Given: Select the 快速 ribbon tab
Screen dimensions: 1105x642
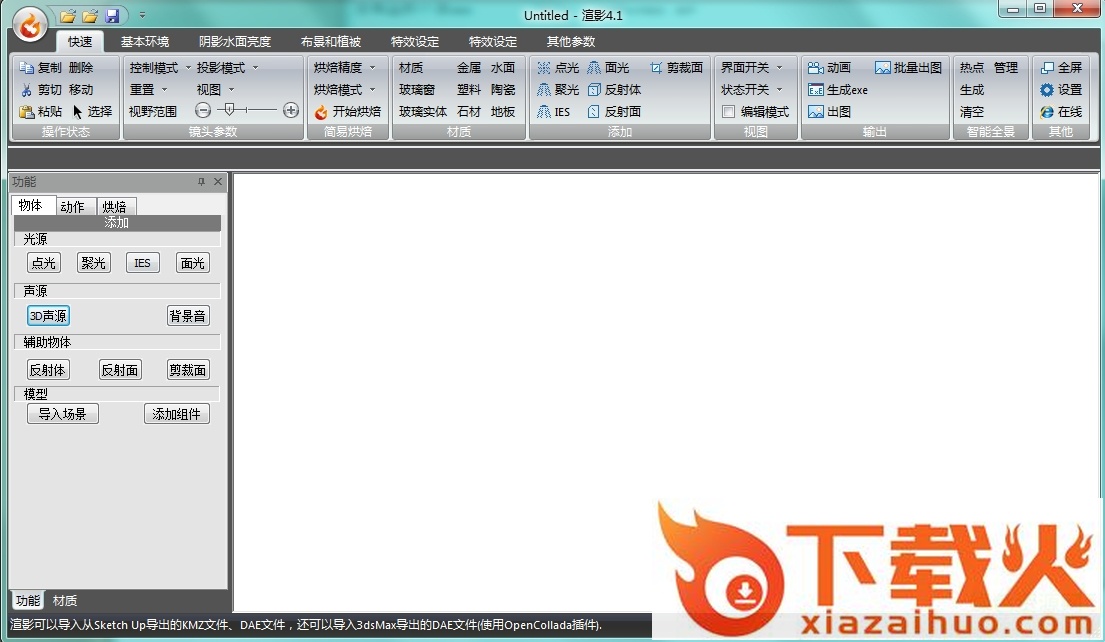Looking at the screenshot, I should [80, 42].
